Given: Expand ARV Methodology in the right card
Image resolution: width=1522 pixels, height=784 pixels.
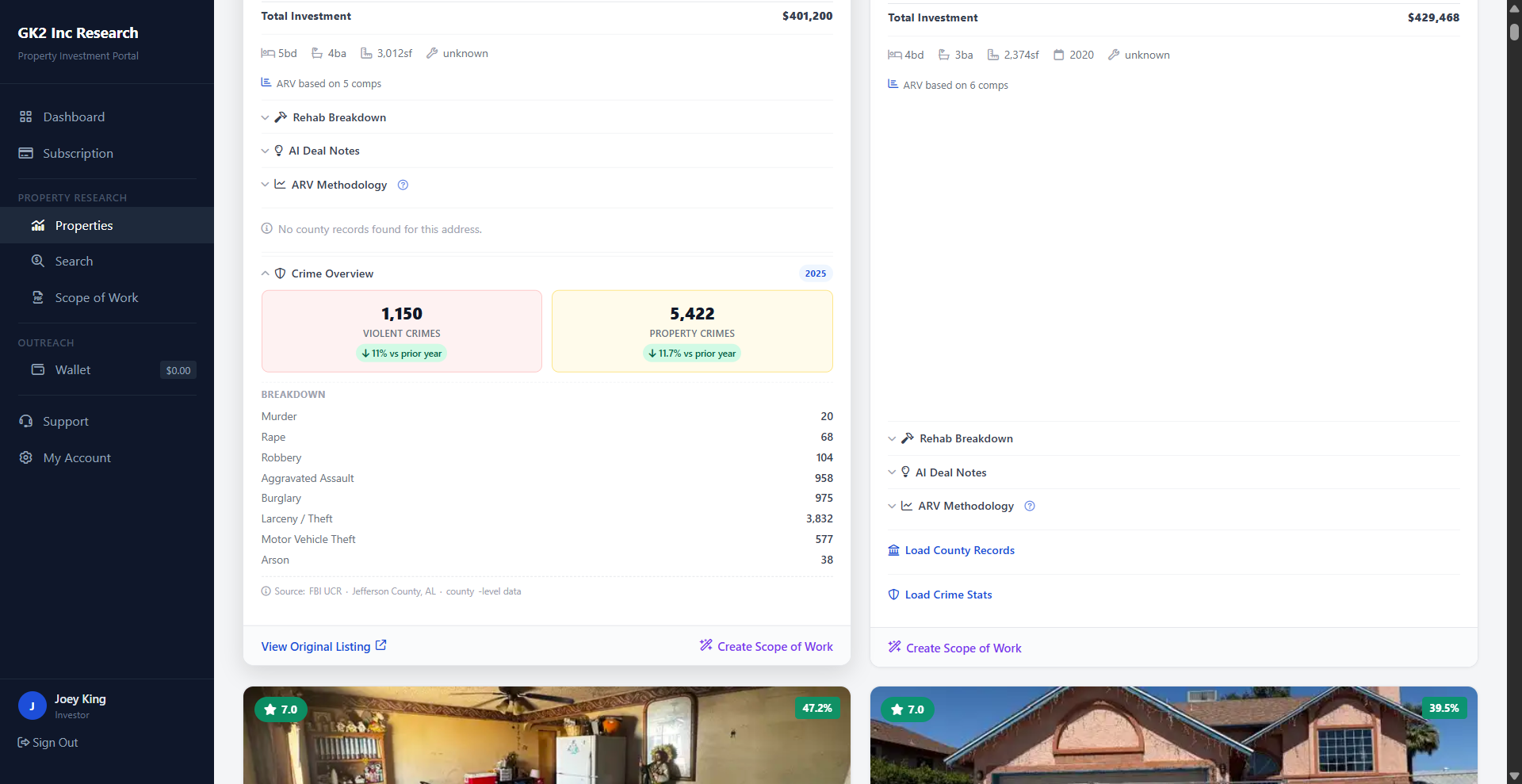Looking at the screenshot, I should 965,506.
